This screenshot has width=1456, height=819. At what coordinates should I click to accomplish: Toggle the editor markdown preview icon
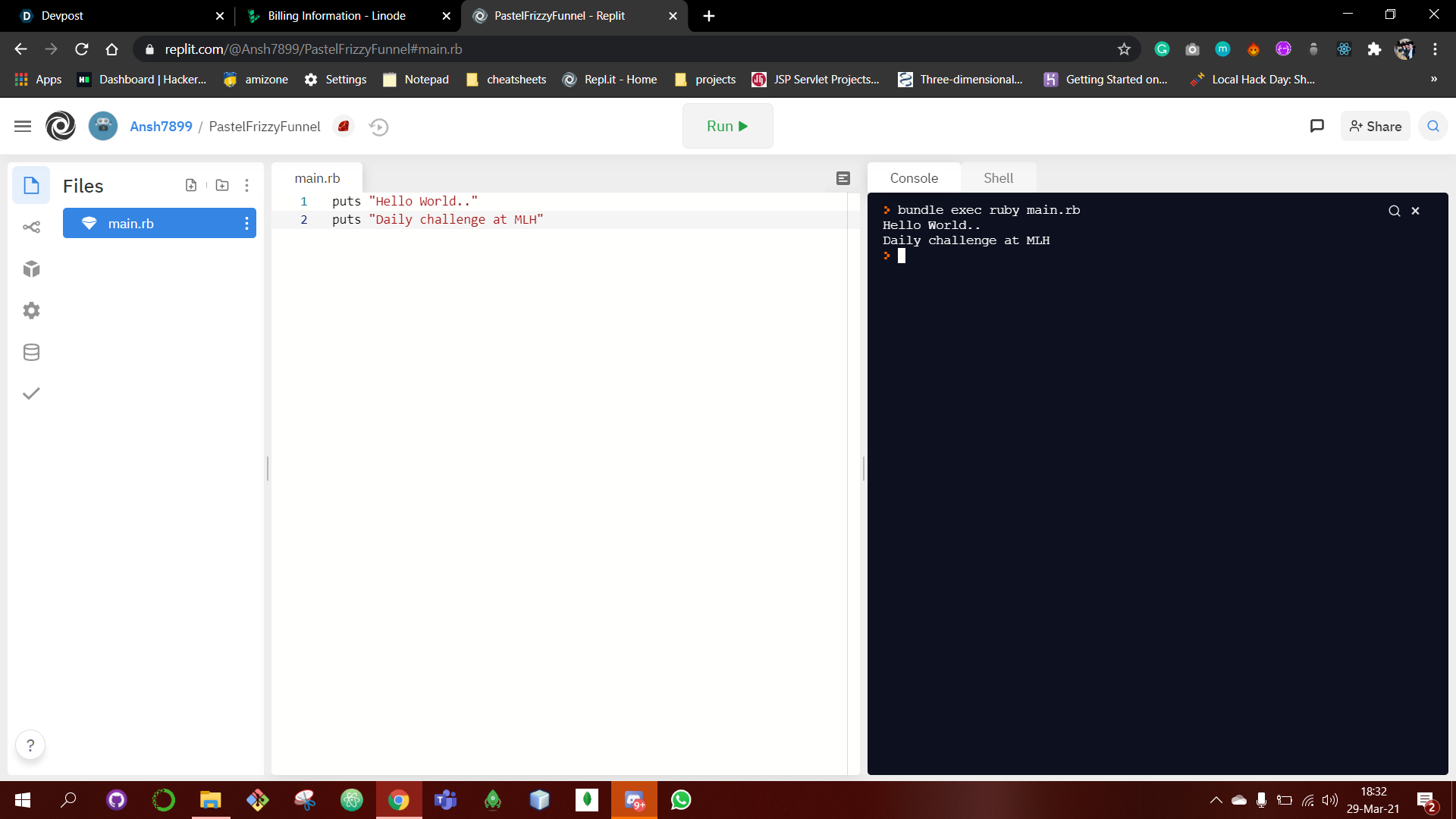tap(843, 178)
